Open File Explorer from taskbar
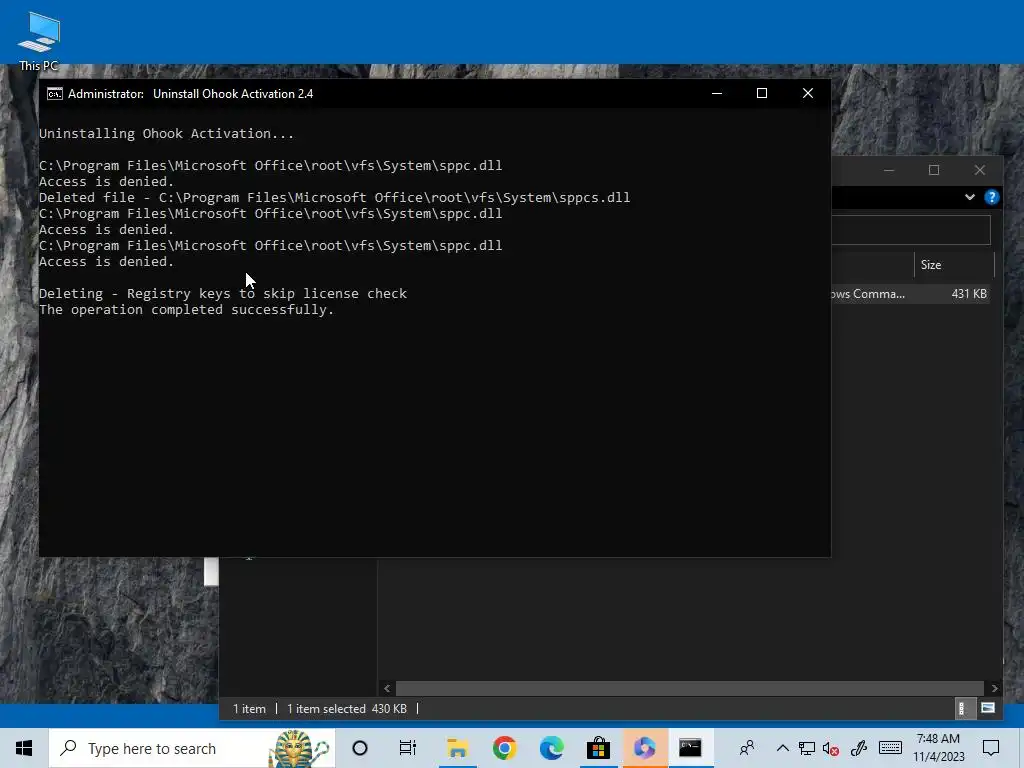Image resolution: width=1024 pixels, height=768 pixels. (x=457, y=748)
